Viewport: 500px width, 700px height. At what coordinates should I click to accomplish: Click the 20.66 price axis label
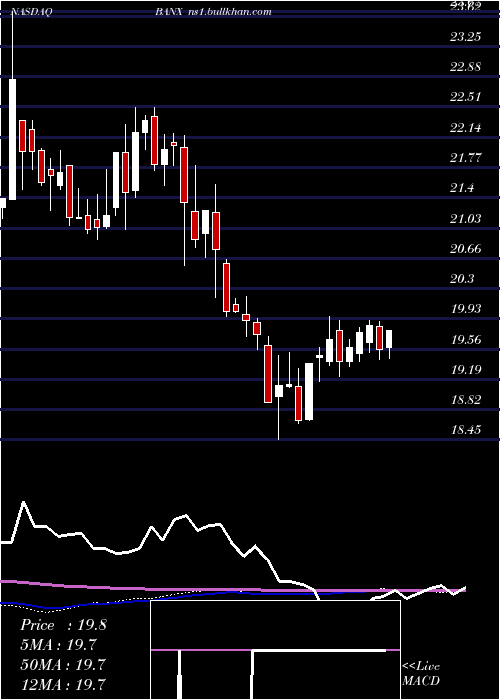pos(466,249)
